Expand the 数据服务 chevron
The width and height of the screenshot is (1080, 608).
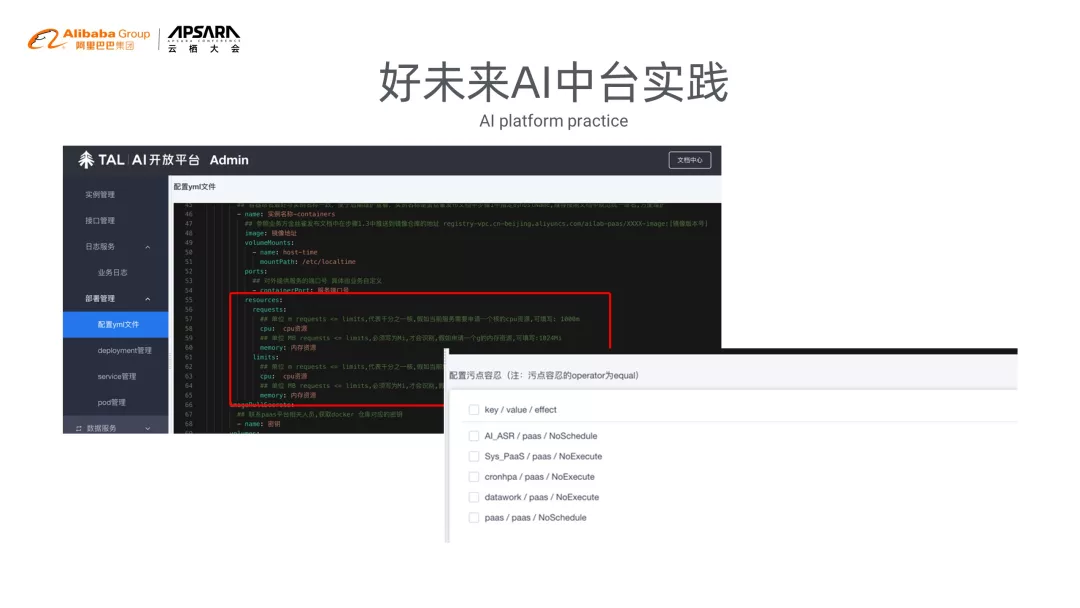click(x=147, y=428)
